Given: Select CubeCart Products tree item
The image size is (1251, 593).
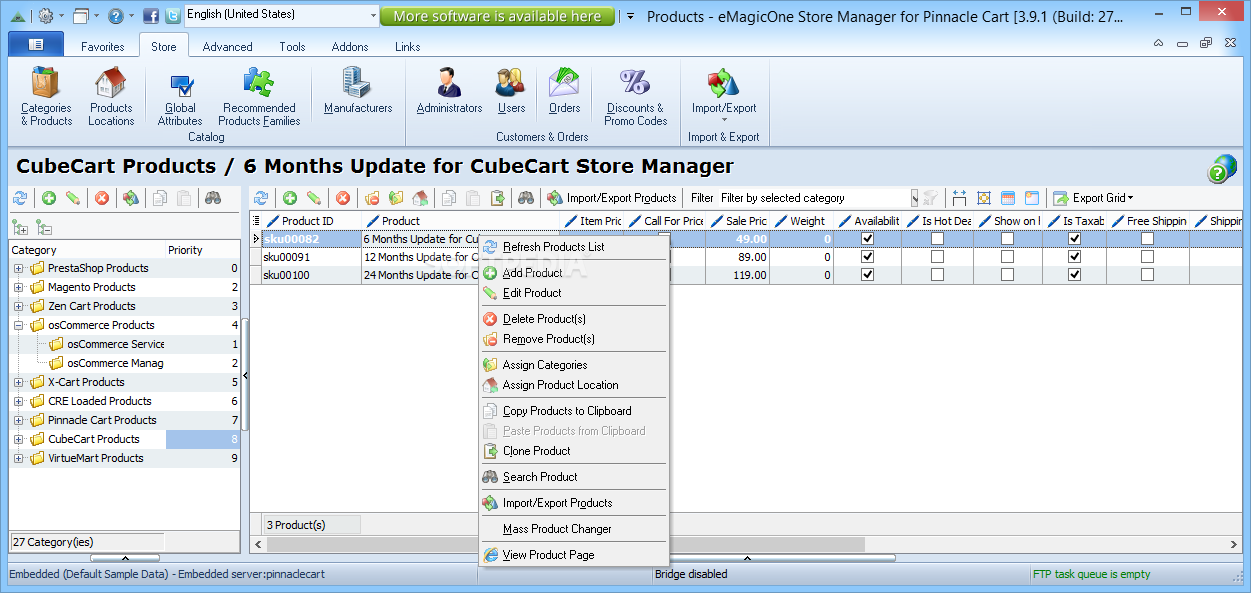Looking at the screenshot, I should coord(93,439).
